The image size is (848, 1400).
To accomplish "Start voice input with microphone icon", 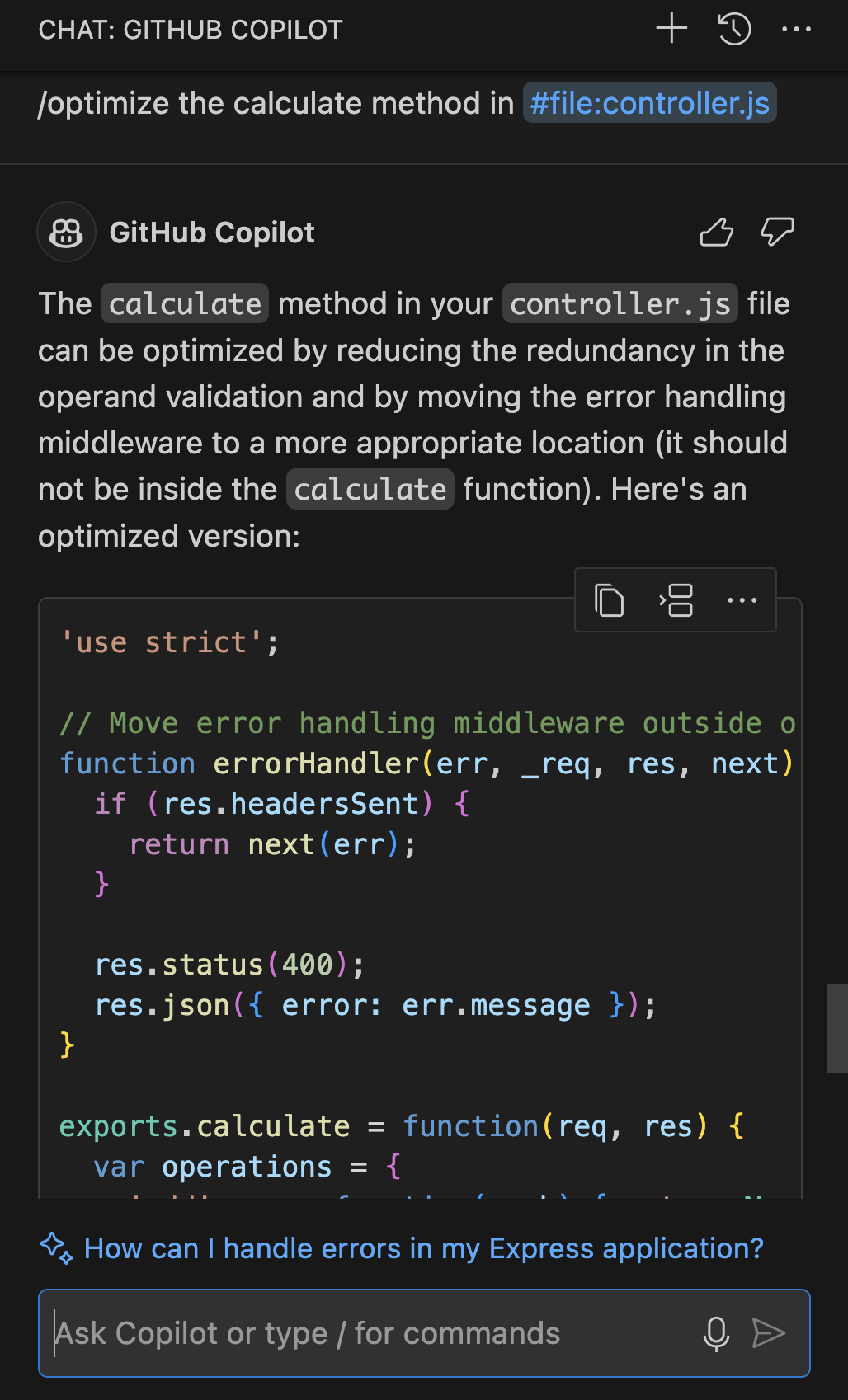I will [x=716, y=1333].
